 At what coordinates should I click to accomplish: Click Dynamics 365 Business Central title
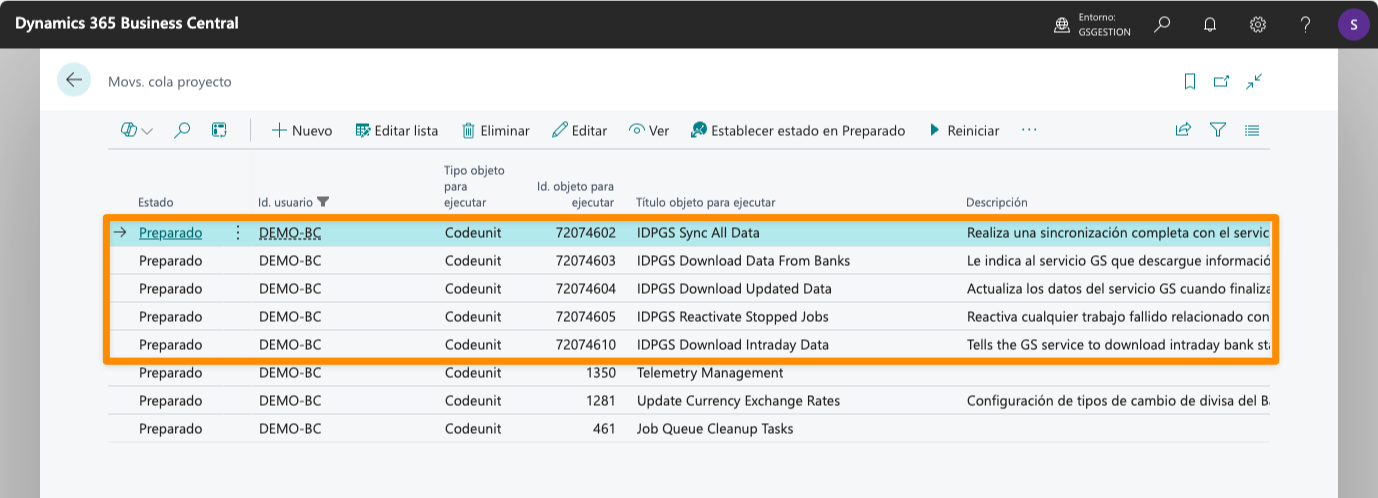[x=127, y=23]
